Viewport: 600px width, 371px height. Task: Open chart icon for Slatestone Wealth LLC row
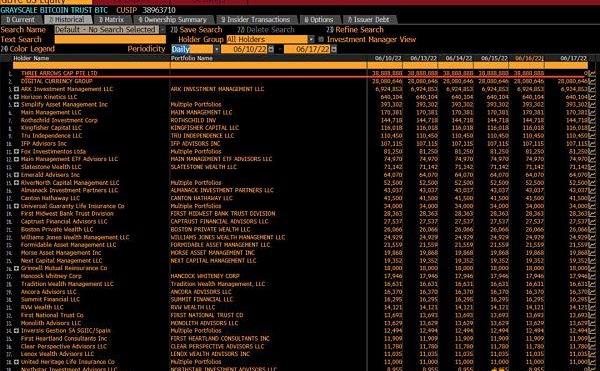point(592,167)
